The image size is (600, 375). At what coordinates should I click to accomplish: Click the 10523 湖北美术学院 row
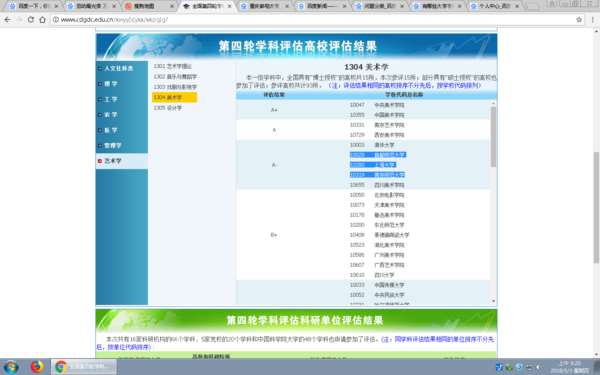tap(377, 245)
